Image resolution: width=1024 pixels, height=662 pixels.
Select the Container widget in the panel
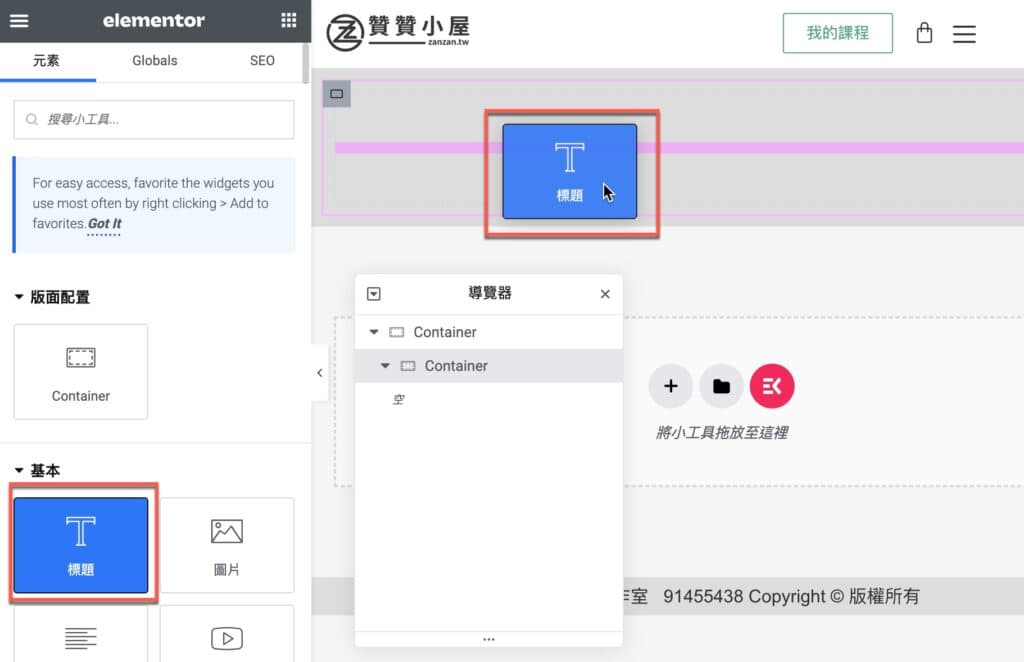81,371
